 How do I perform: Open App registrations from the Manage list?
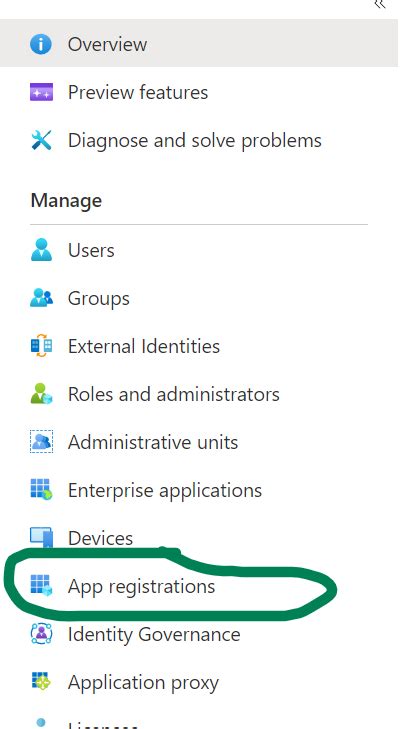[141, 586]
